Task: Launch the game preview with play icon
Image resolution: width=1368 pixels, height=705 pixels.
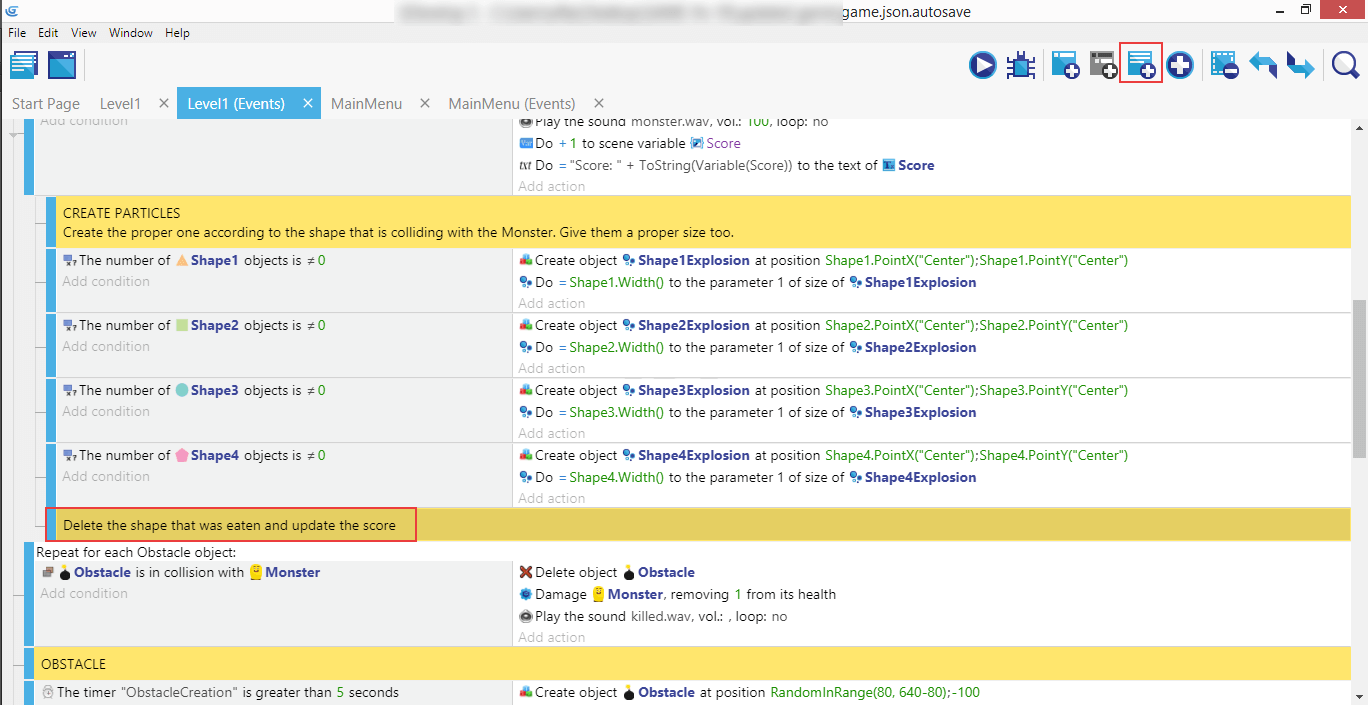Action: tap(982, 66)
